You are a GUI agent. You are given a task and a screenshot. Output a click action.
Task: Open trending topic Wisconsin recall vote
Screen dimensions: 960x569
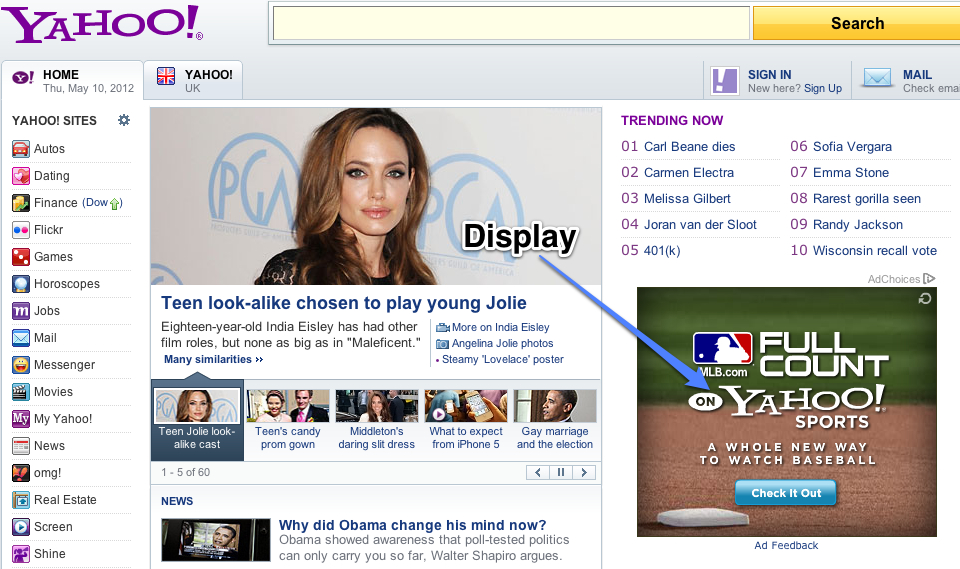tap(875, 251)
